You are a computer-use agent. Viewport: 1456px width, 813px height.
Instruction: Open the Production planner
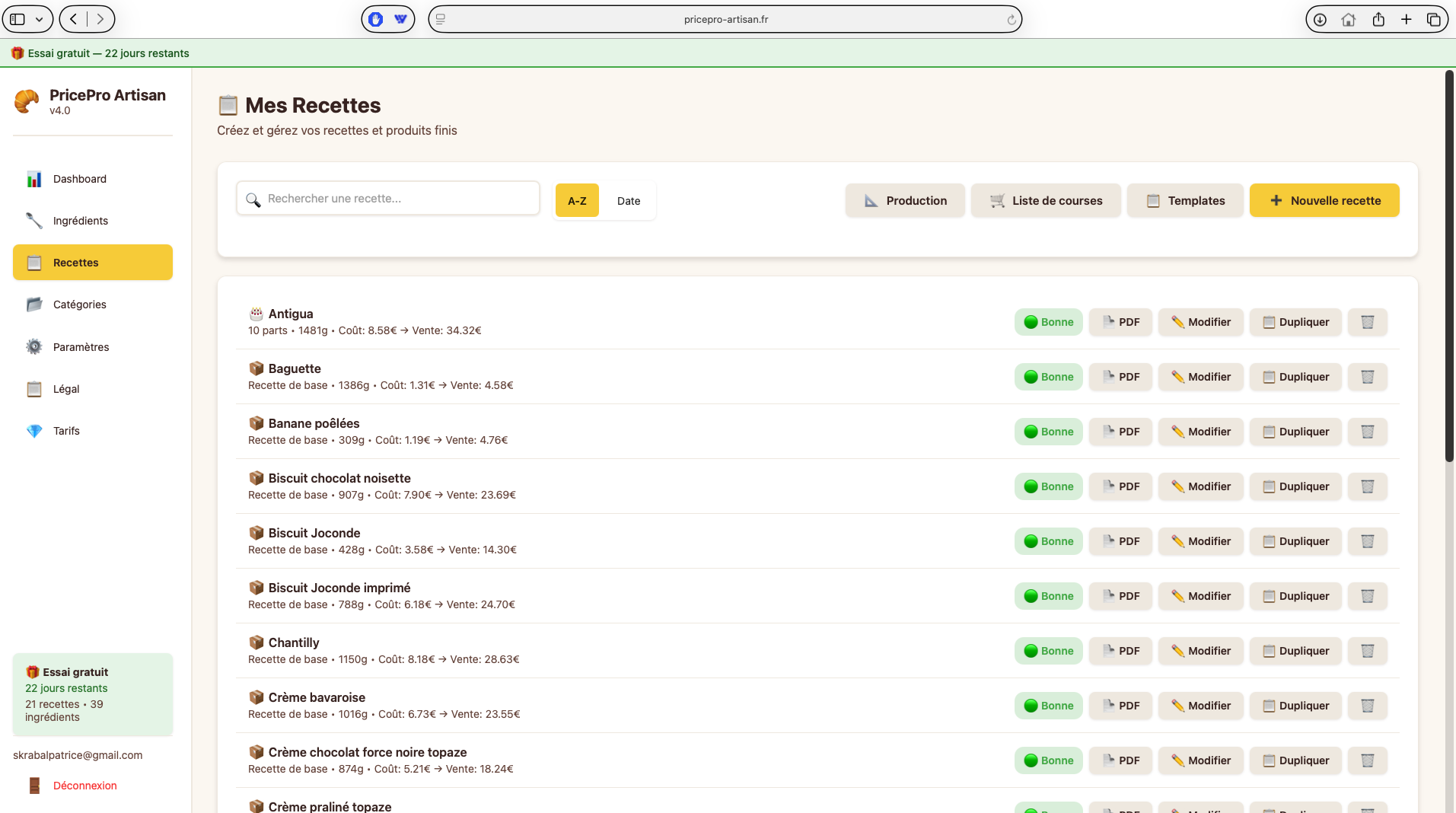point(905,201)
